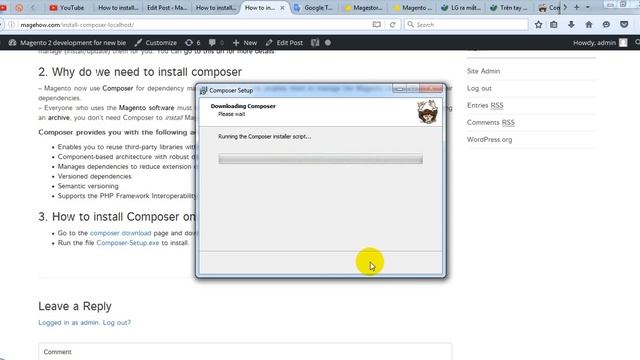Open the Yoast SEO admin bar icon
The height and width of the screenshot is (360, 640).
315,42
